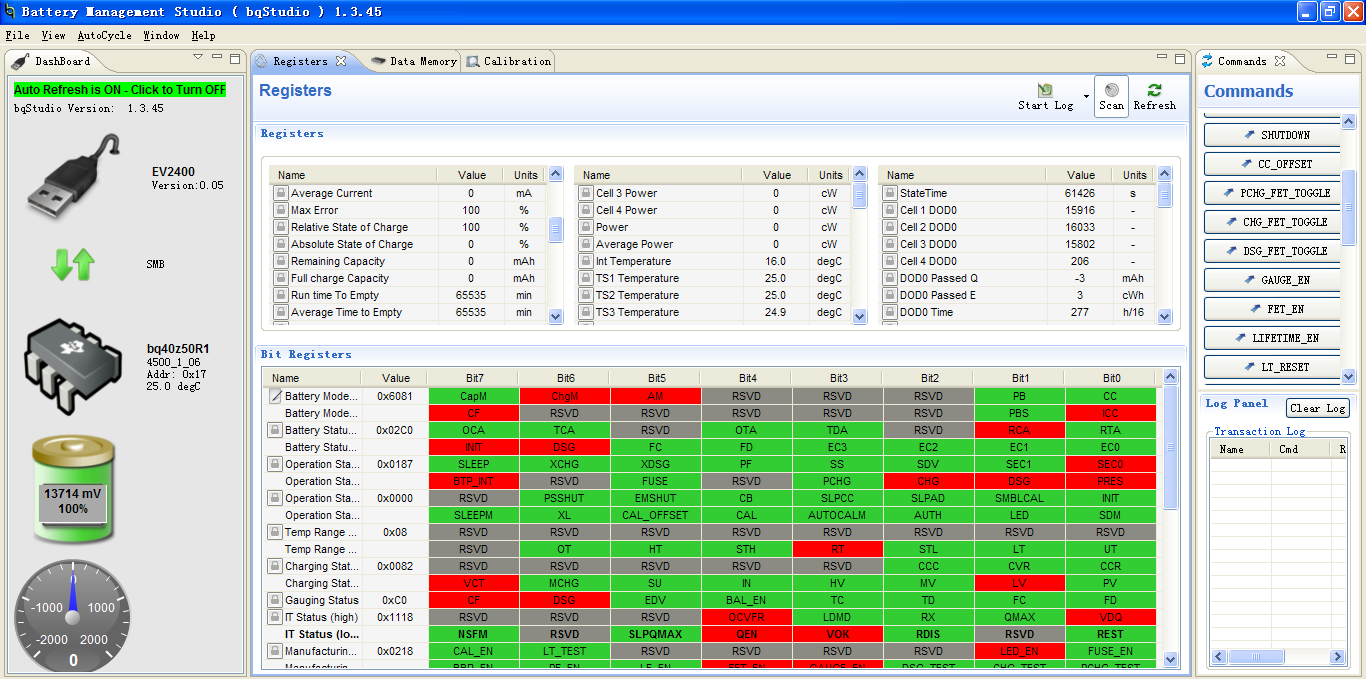Click lock icon beside StateTime
The width and height of the screenshot is (1366, 679).
click(x=889, y=193)
